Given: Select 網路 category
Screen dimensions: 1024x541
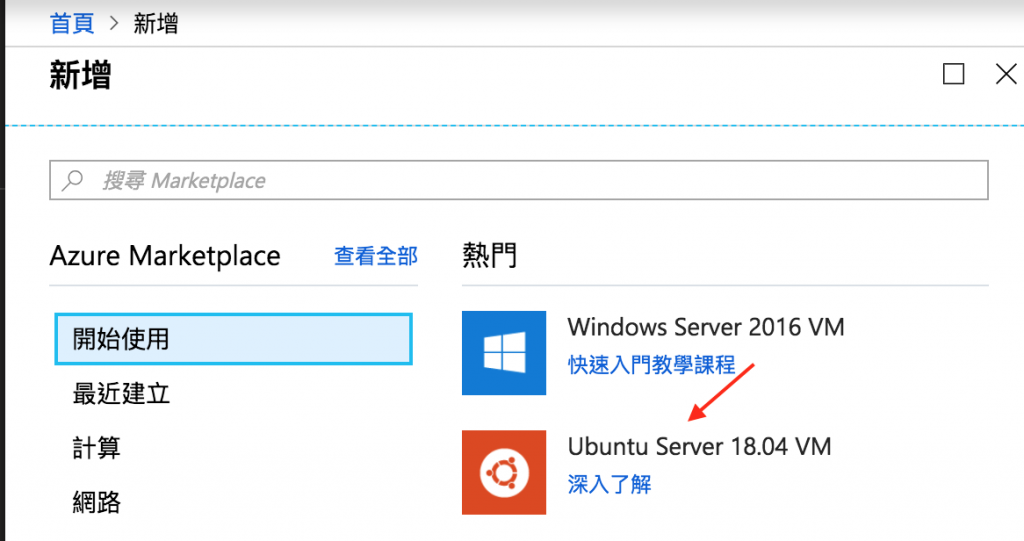Looking at the screenshot, I should pos(97,502).
